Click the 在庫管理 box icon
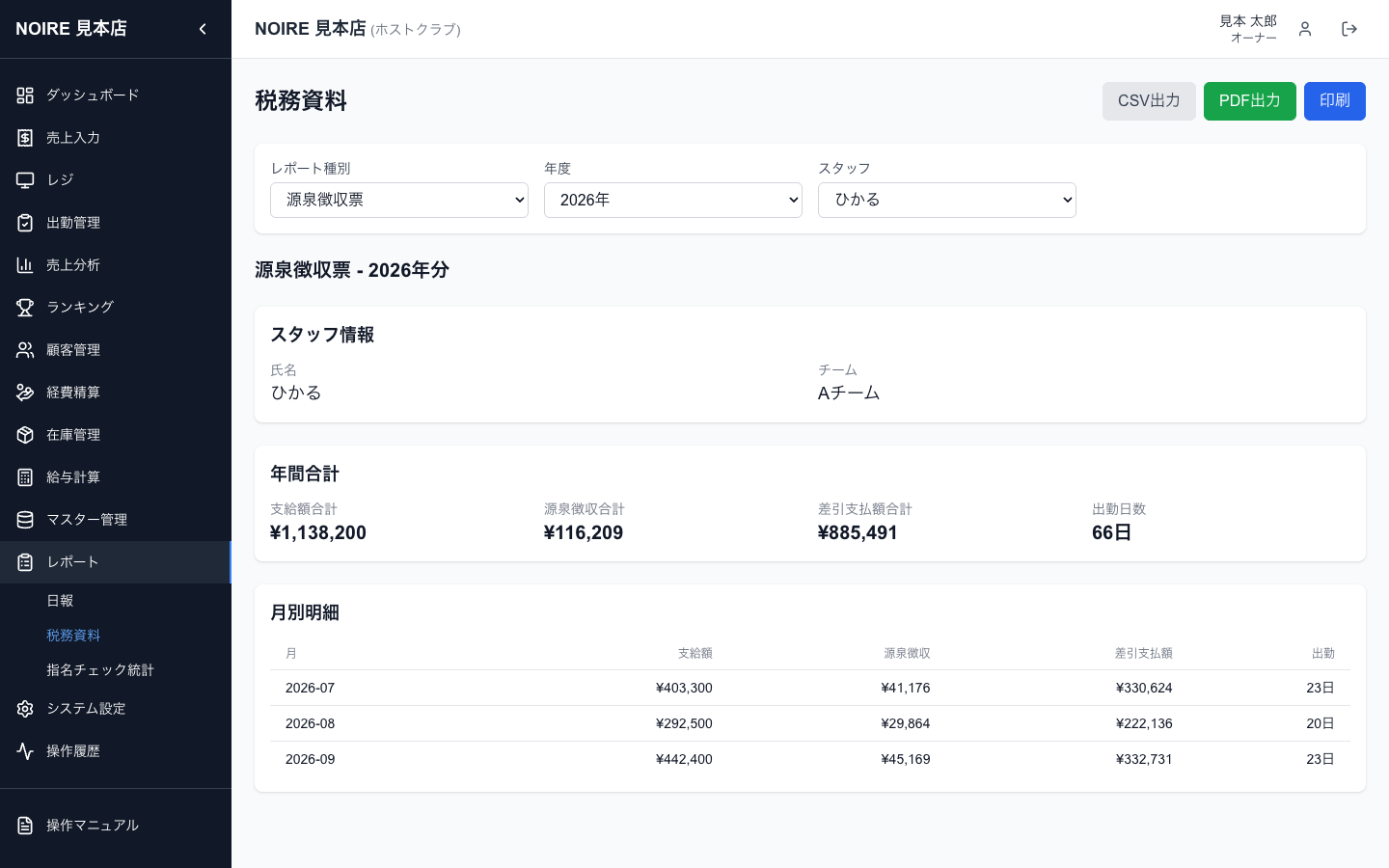This screenshot has height=868, width=1389. [x=25, y=435]
